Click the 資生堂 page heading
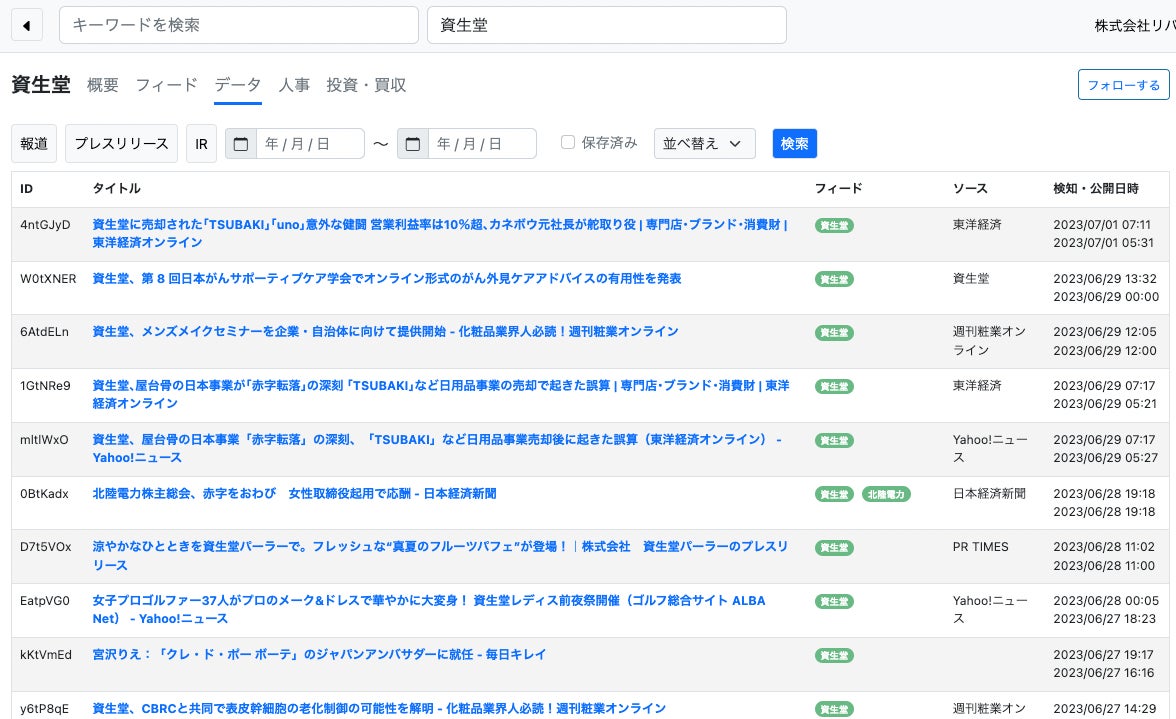 tap(40, 85)
